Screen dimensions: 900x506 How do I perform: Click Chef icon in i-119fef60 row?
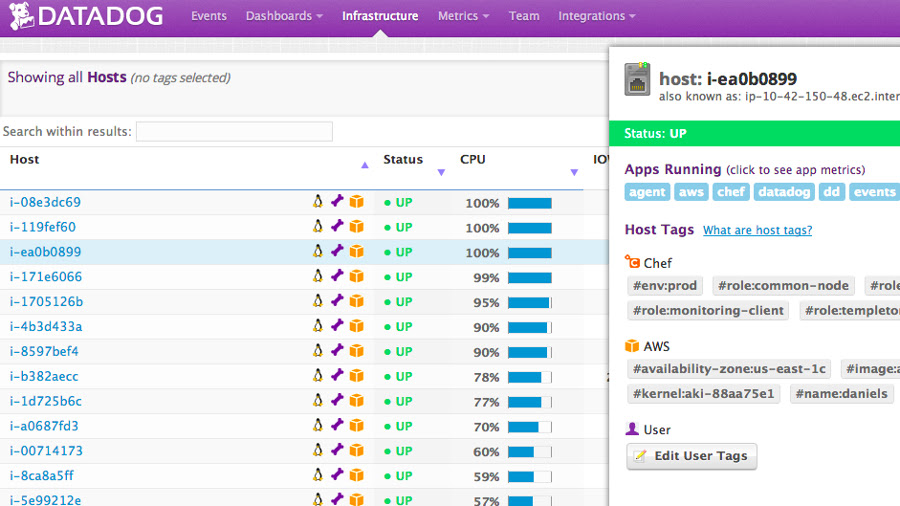[337, 226]
